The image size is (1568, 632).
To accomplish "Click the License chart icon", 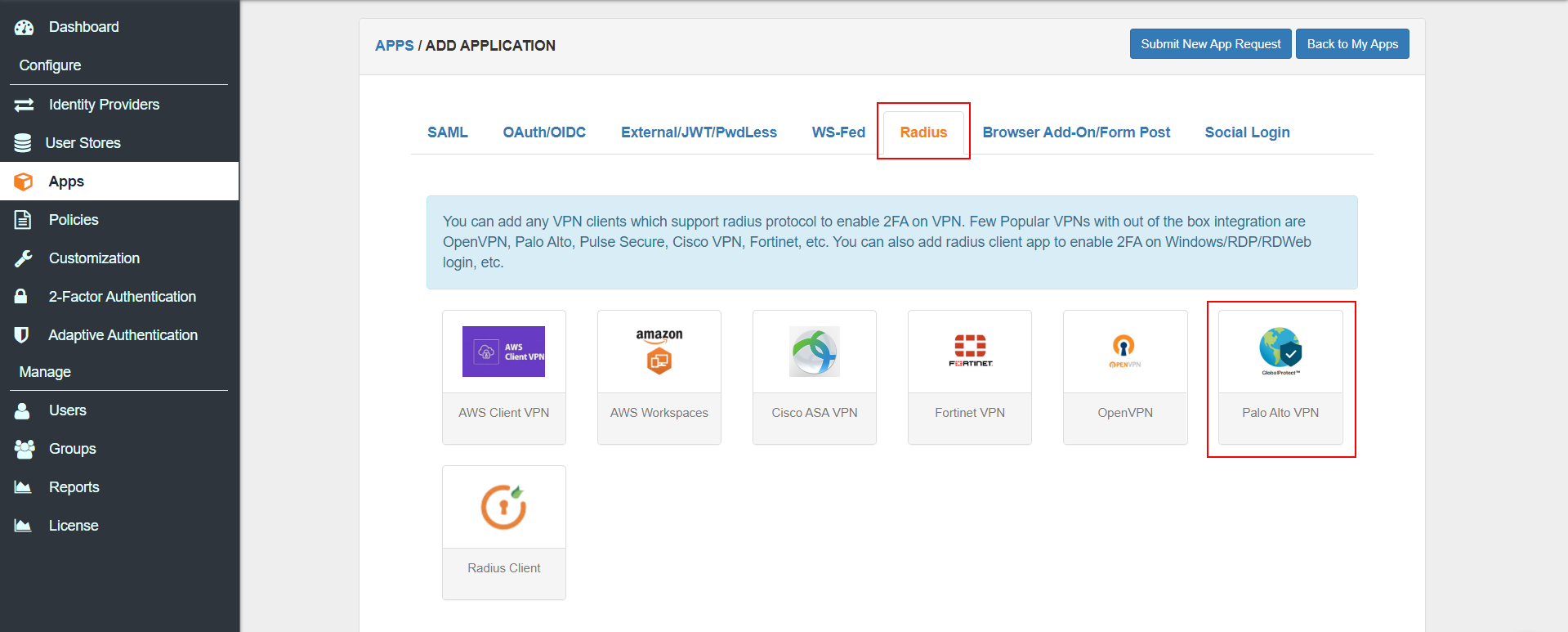I will 23,526.
